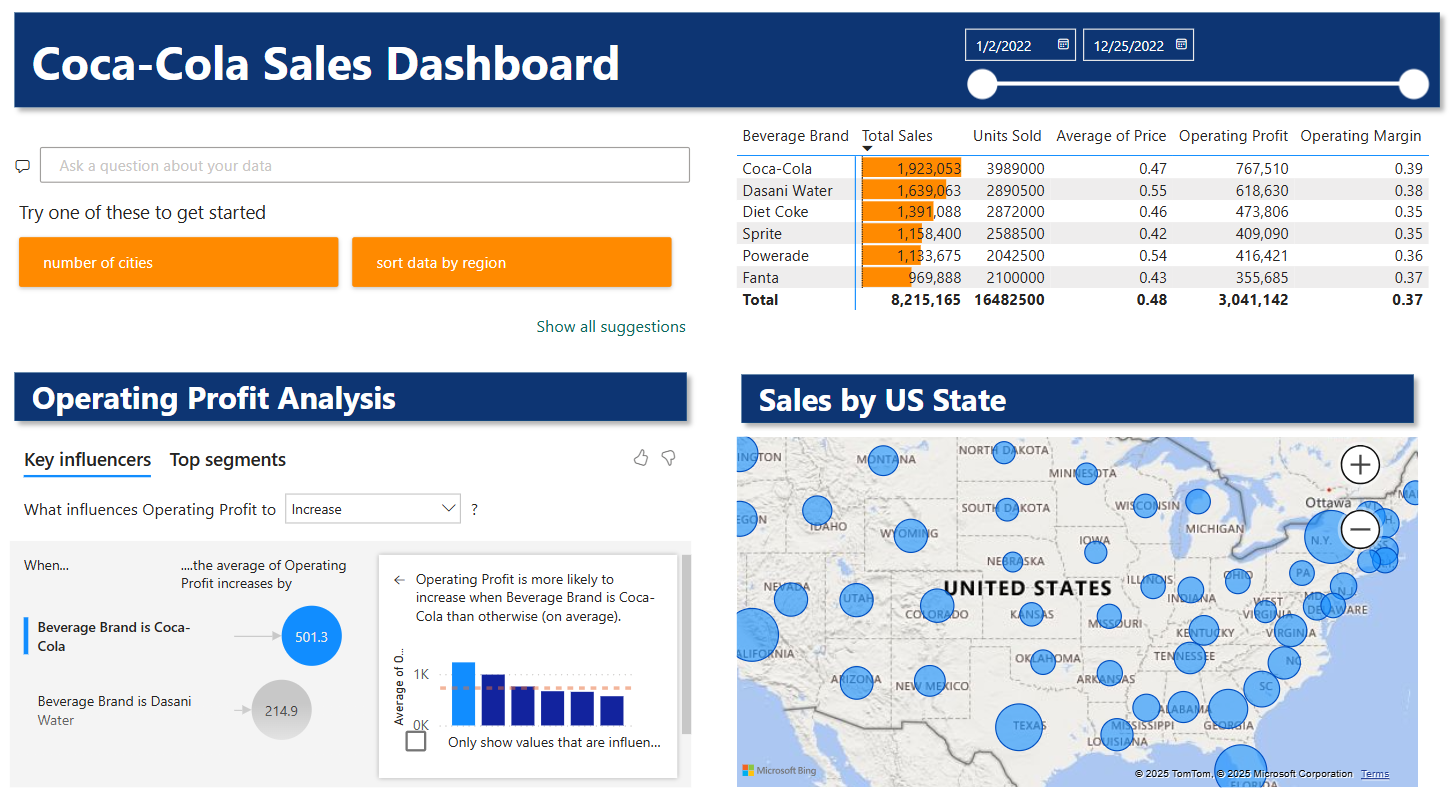Click the Total Sales bar for Coca-Cola
The height and width of the screenshot is (811, 1452).
(x=911, y=169)
